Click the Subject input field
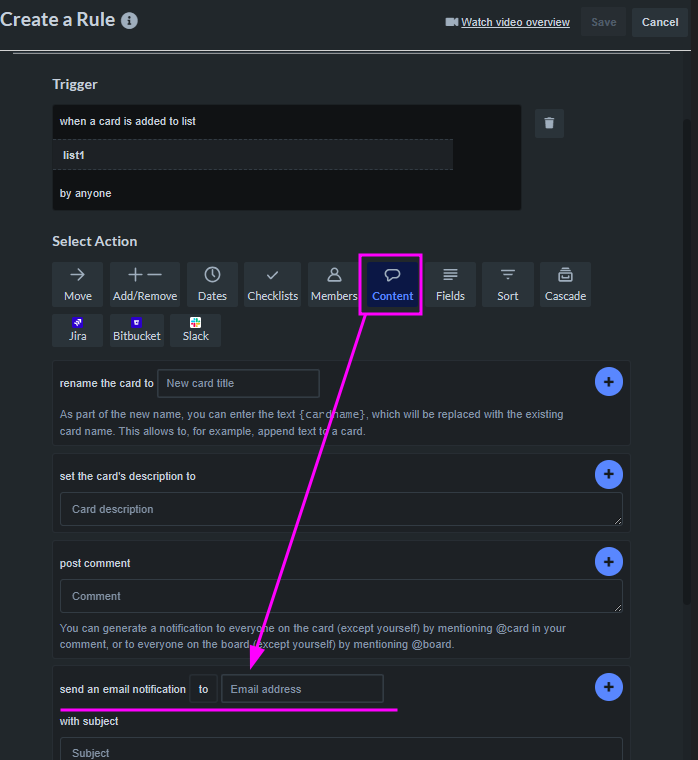 (341, 749)
